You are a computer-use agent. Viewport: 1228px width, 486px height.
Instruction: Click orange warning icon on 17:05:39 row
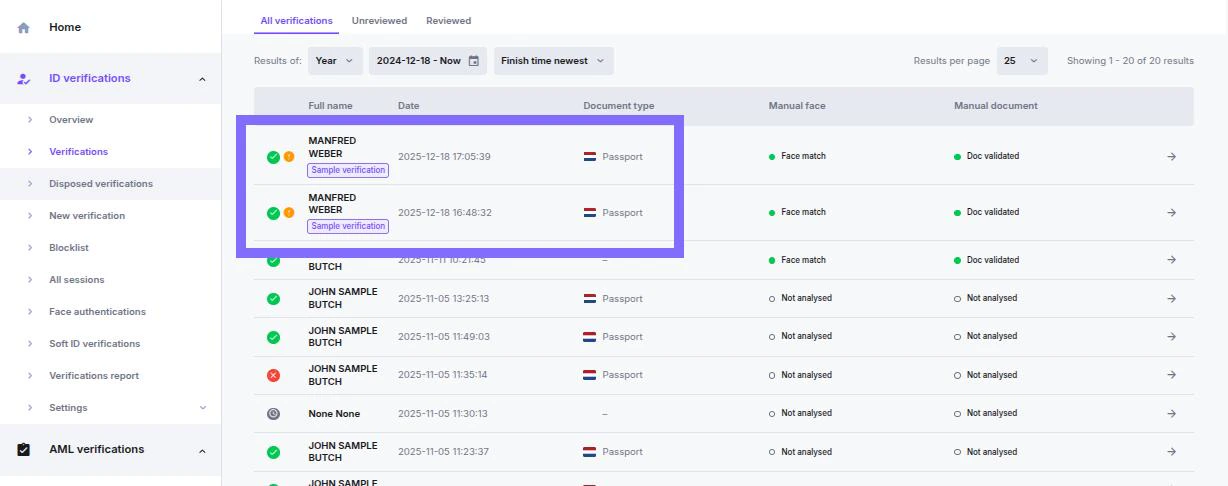pos(289,157)
